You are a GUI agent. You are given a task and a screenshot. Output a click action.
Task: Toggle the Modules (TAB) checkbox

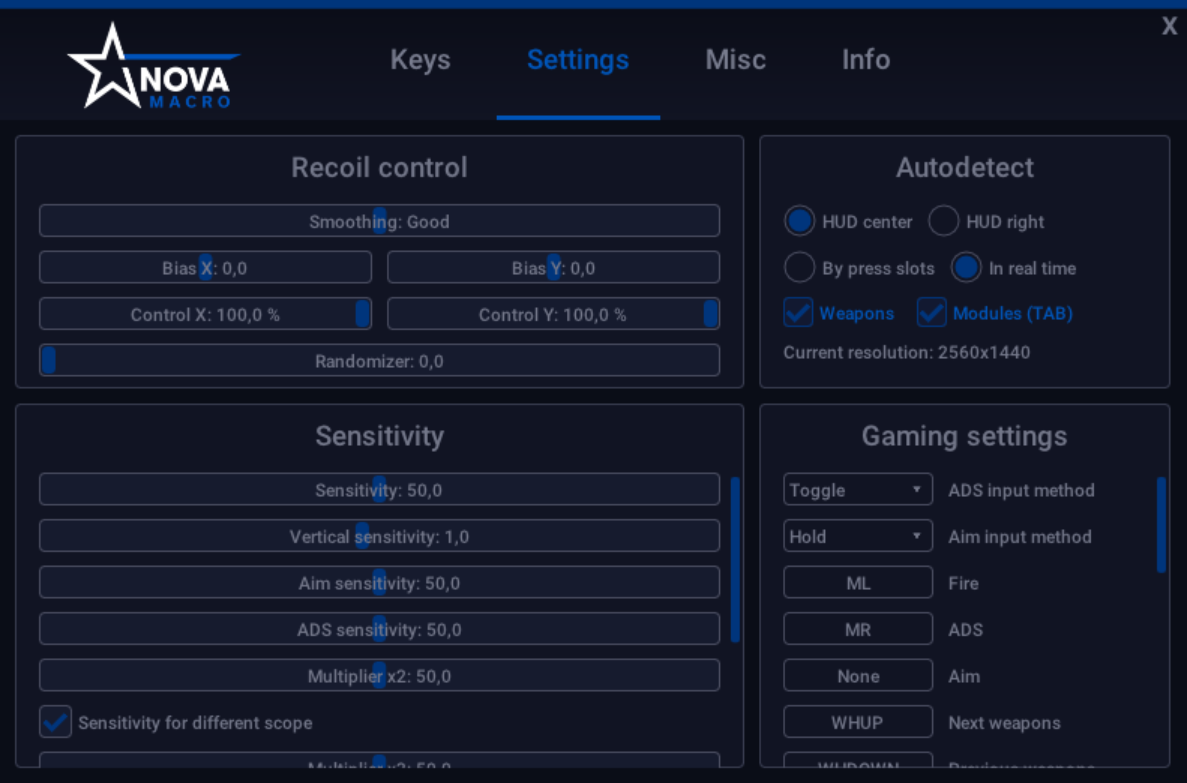click(932, 313)
